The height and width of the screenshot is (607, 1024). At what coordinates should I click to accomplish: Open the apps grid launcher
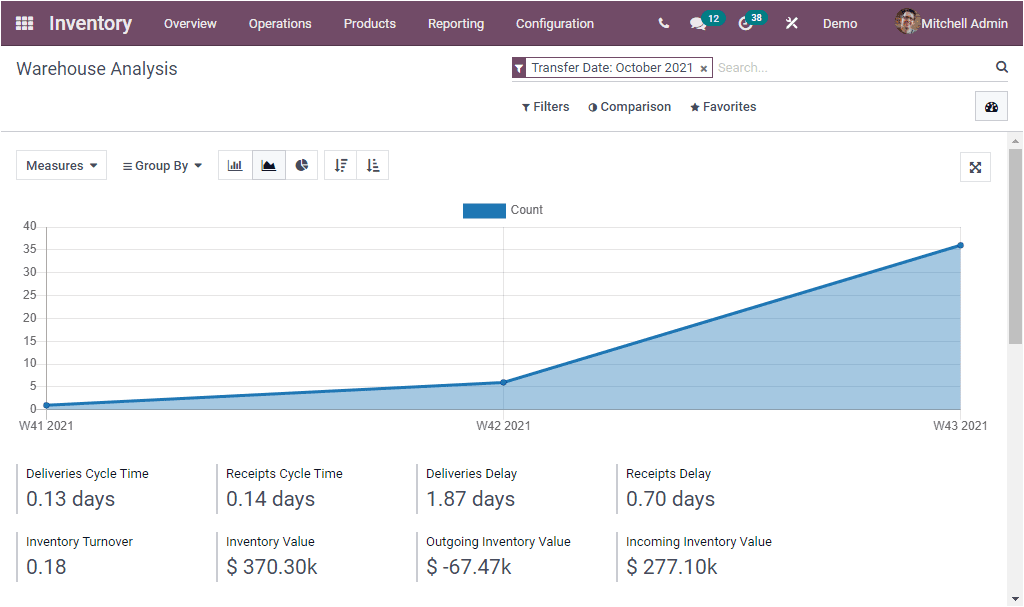tap(24, 23)
